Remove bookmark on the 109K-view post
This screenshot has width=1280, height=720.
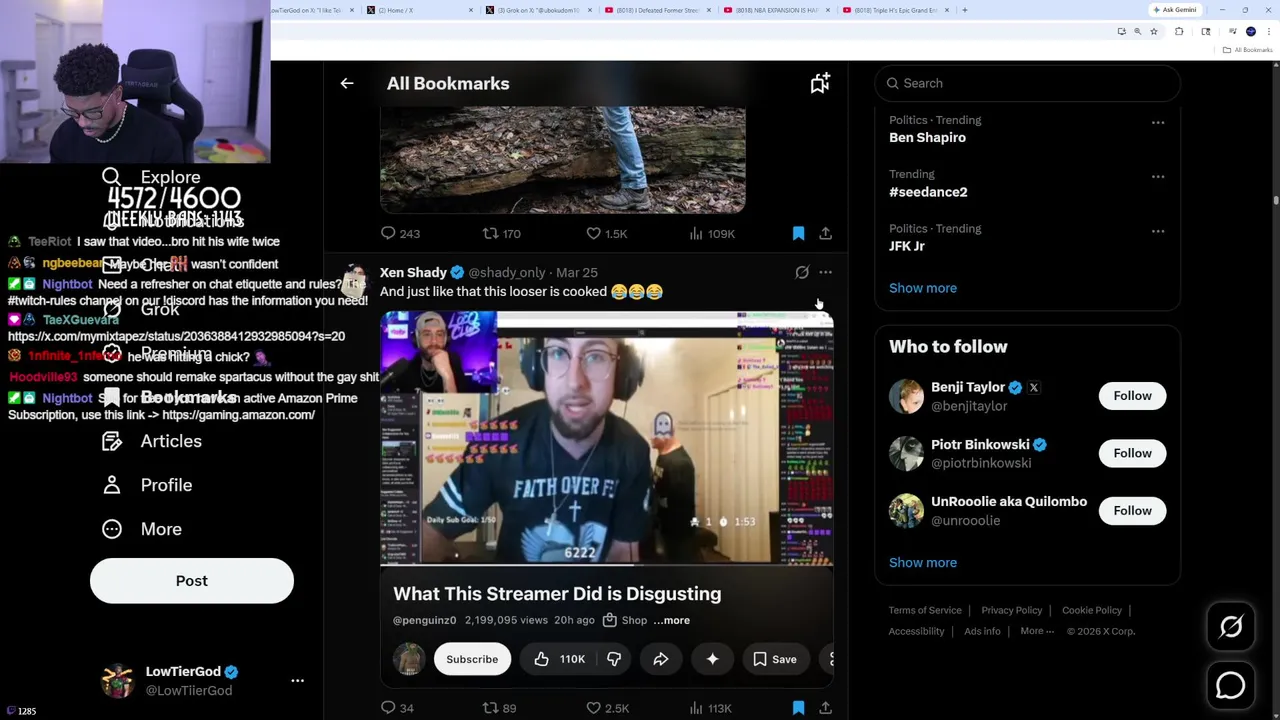[x=798, y=234]
